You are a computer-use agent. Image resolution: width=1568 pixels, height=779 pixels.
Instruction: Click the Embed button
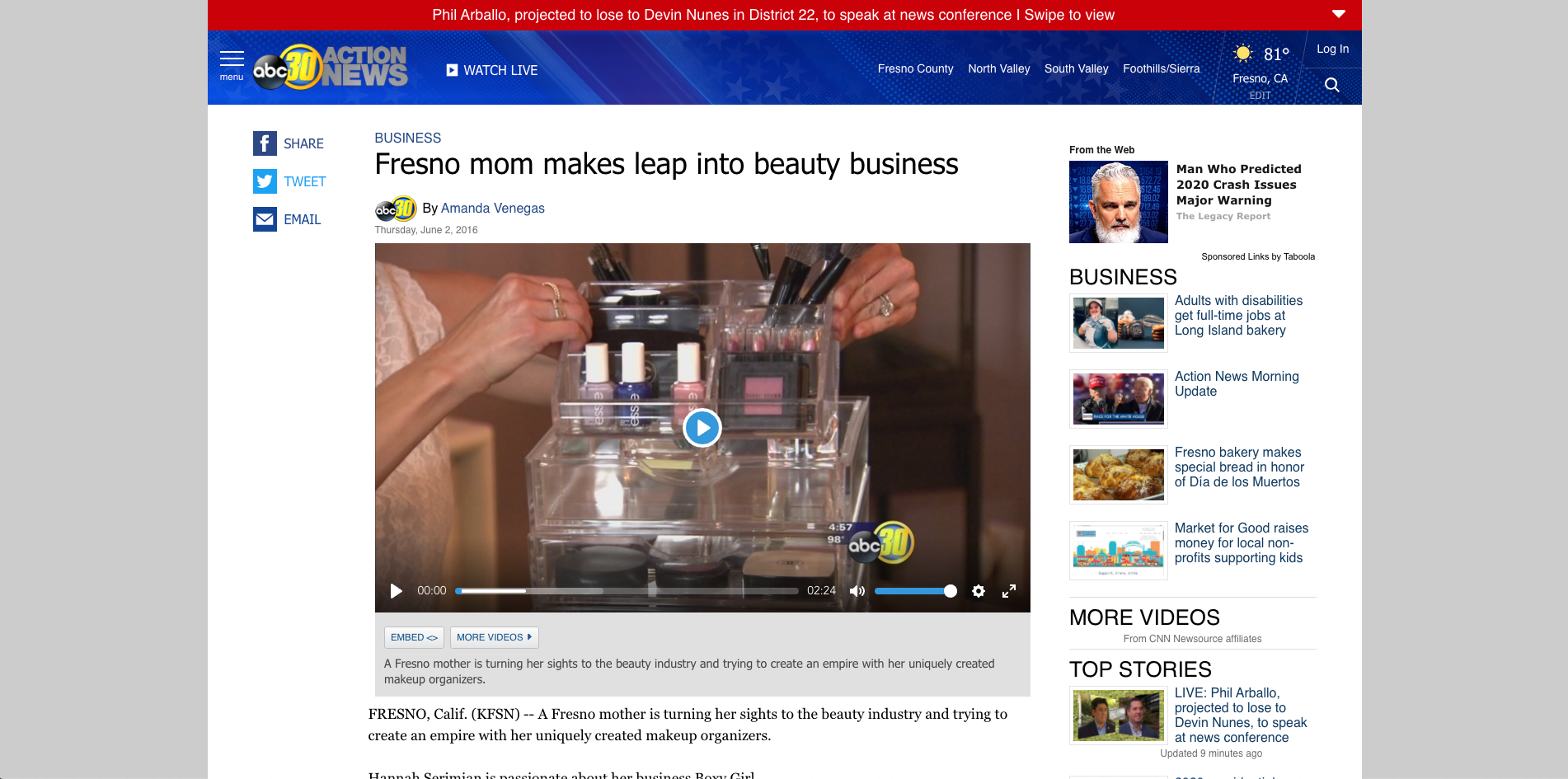point(414,637)
